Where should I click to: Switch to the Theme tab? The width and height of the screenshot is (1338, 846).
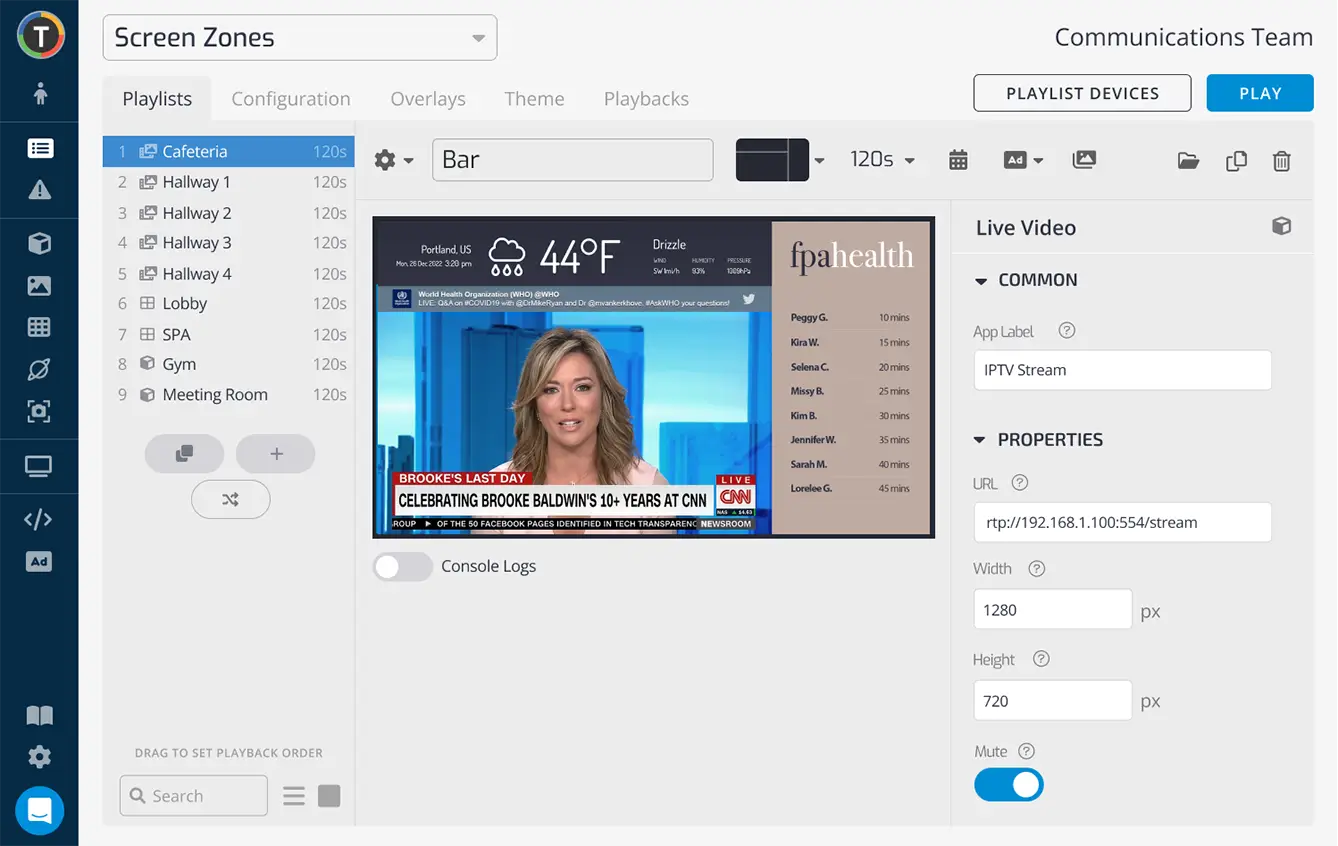534,99
